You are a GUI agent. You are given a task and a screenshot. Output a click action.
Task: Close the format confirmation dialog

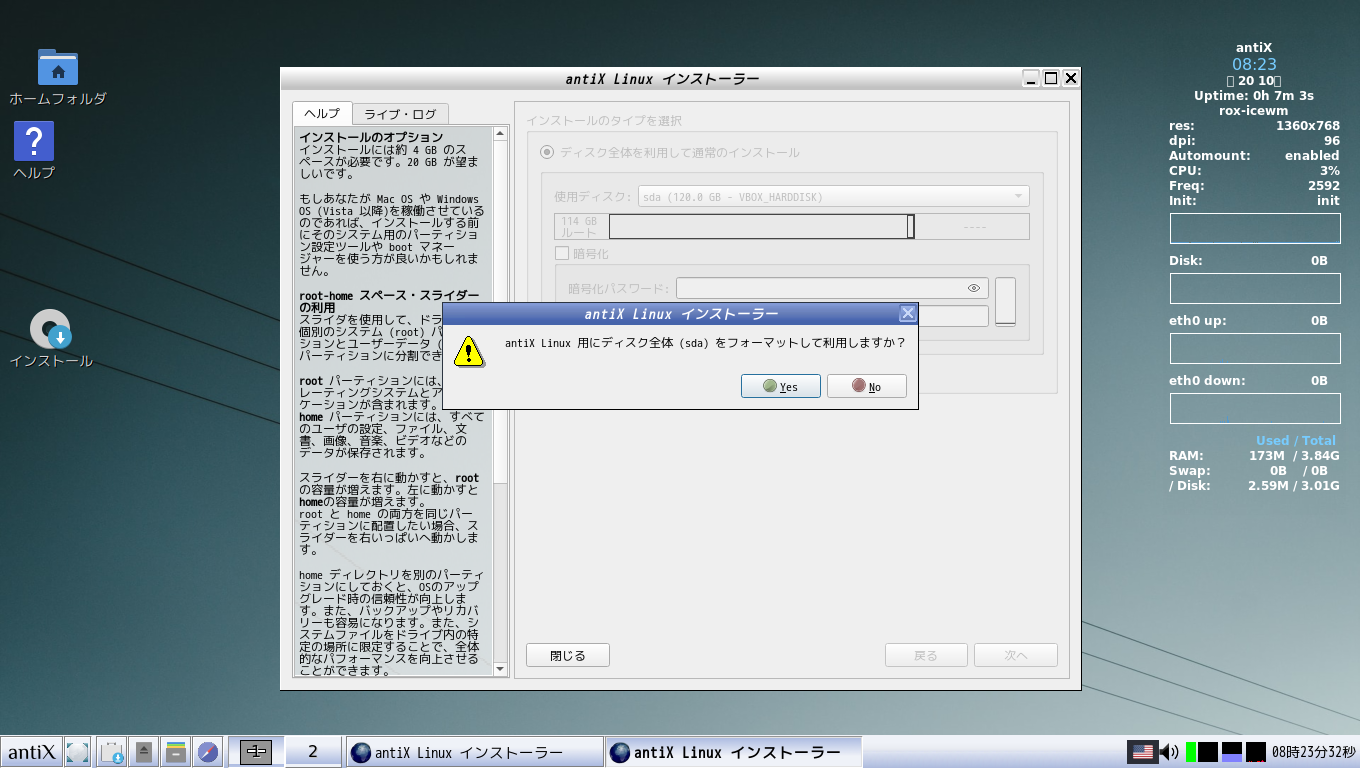(907, 313)
